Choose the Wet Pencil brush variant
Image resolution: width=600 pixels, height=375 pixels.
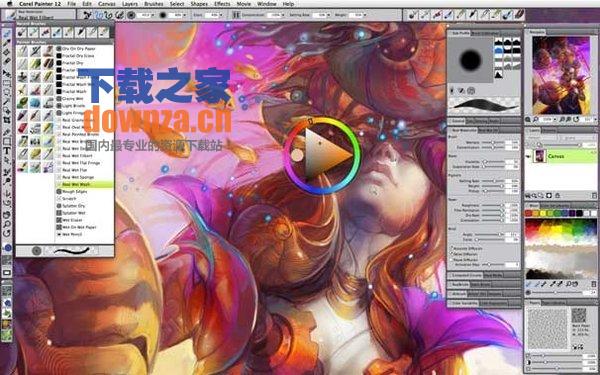84,234
